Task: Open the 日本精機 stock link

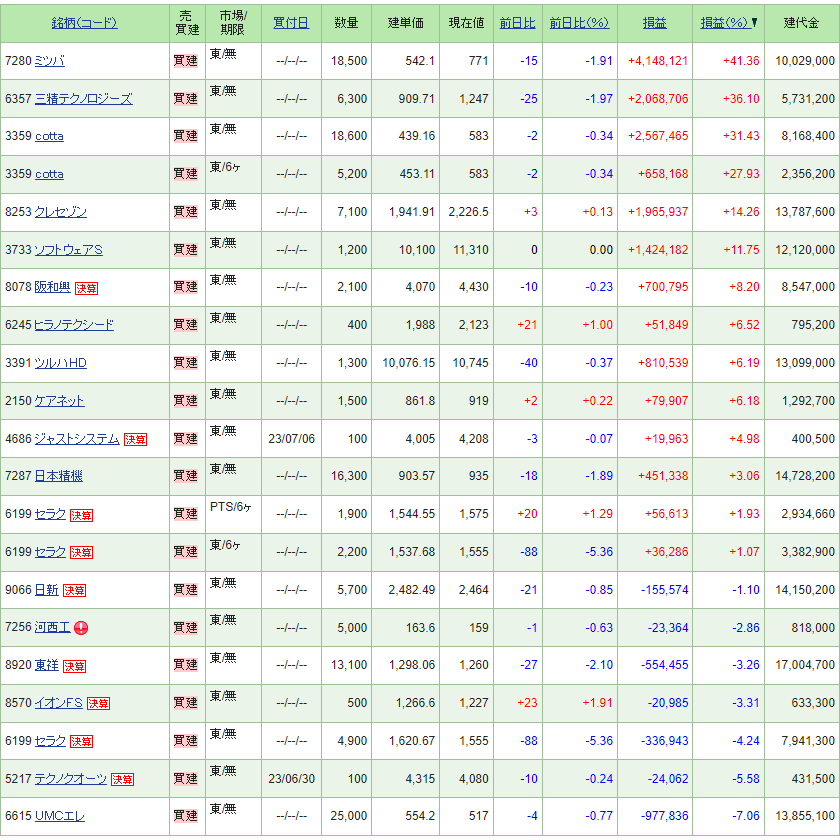Action: point(59,476)
